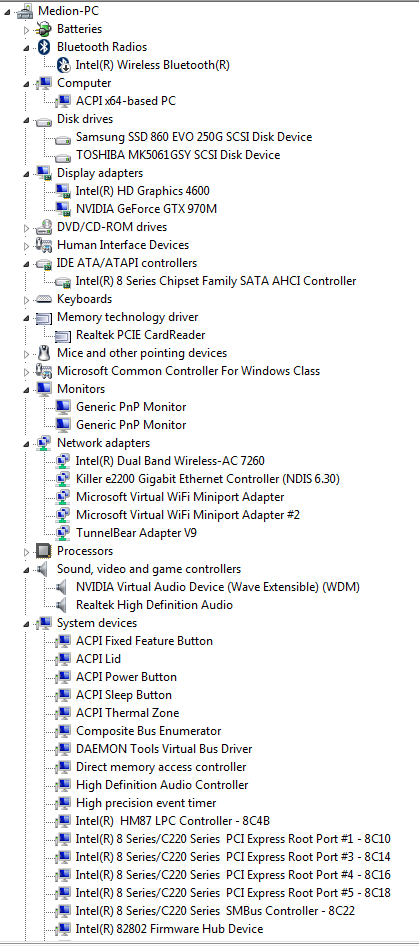
Task: Select Composite Bus Enumerator
Action: tap(149, 731)
